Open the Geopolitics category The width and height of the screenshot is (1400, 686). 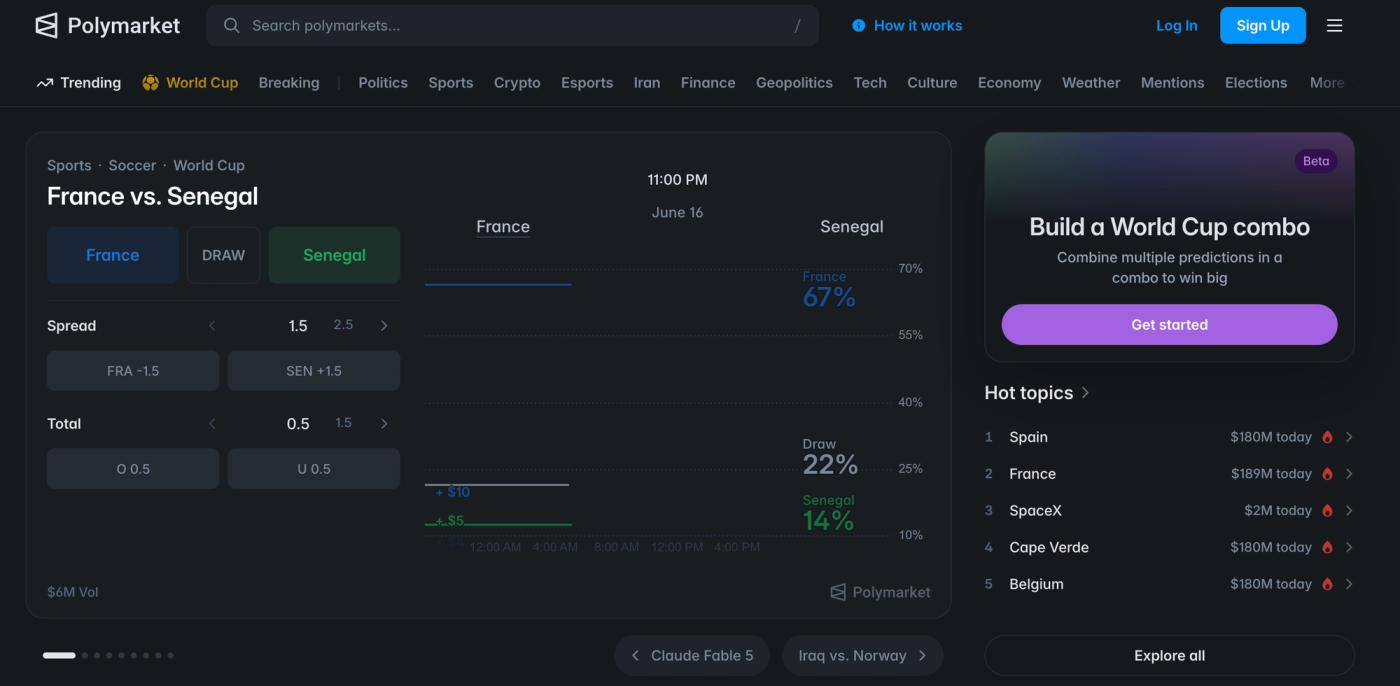click(794, 83)
